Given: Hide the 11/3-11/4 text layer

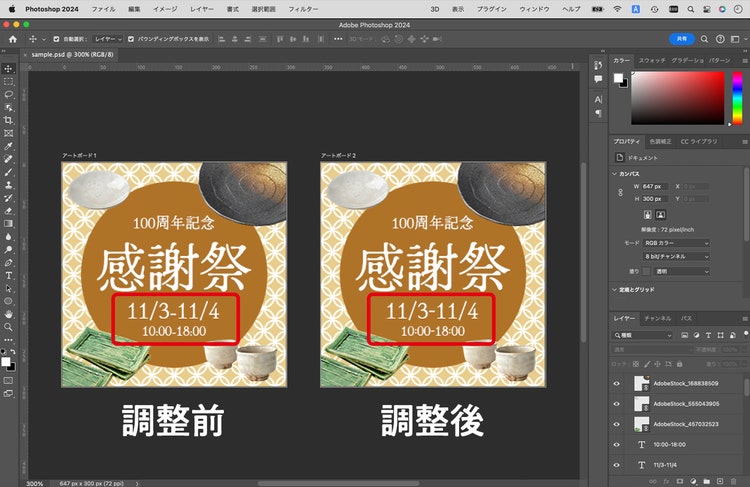Looking at the screenshot, I should [x=617, y=465].
